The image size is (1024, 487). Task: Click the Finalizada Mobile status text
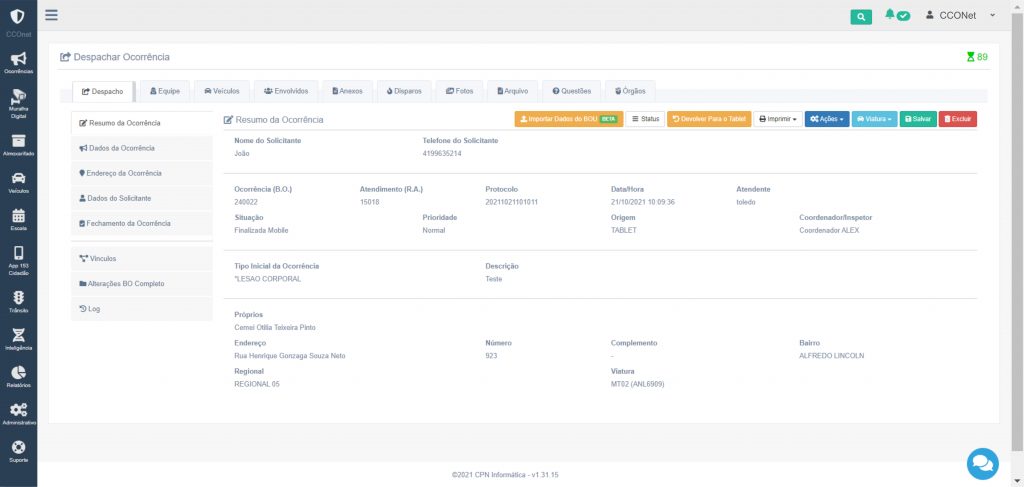[x=261, y=230]
